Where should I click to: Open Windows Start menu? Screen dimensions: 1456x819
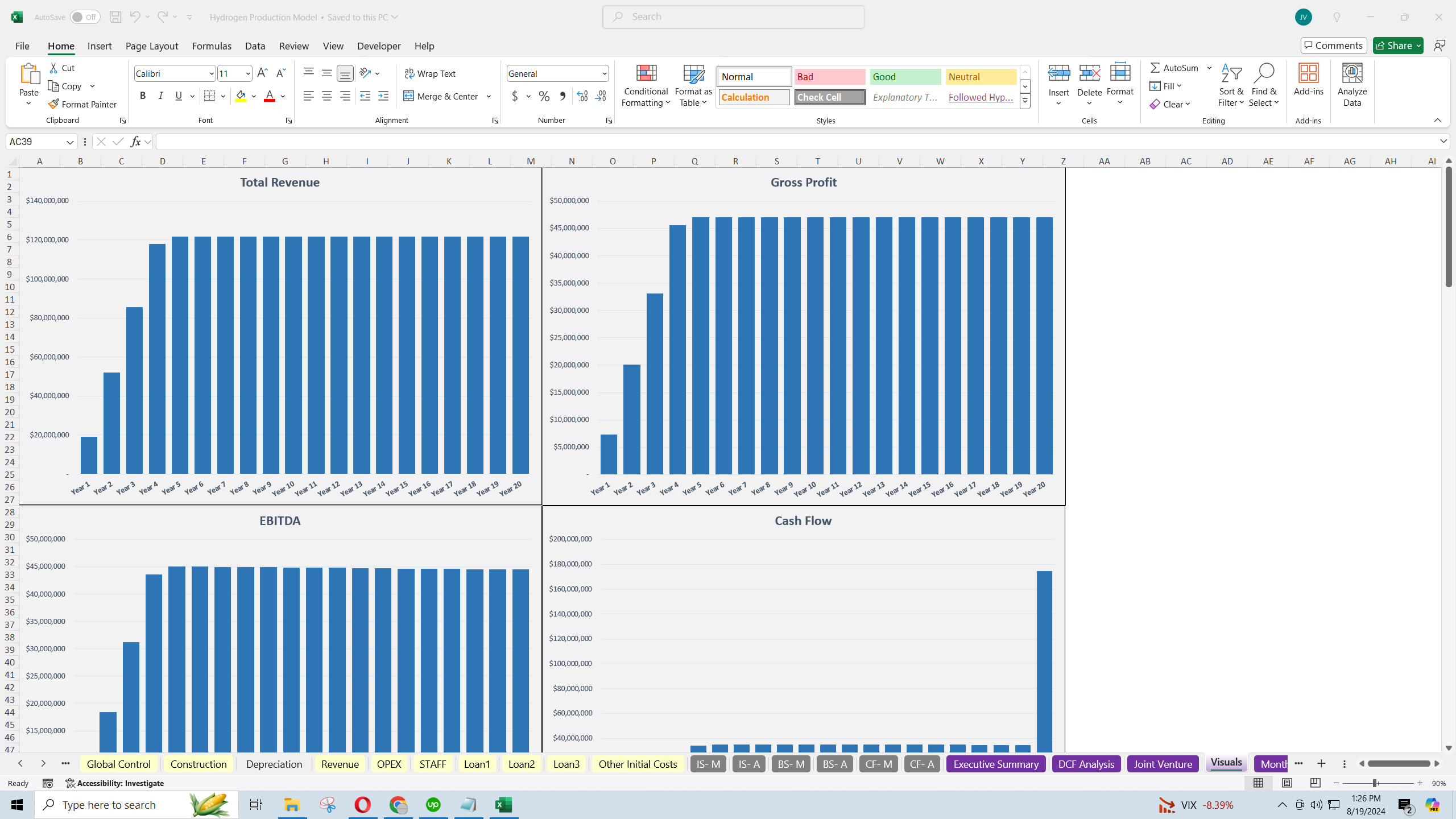17,805
